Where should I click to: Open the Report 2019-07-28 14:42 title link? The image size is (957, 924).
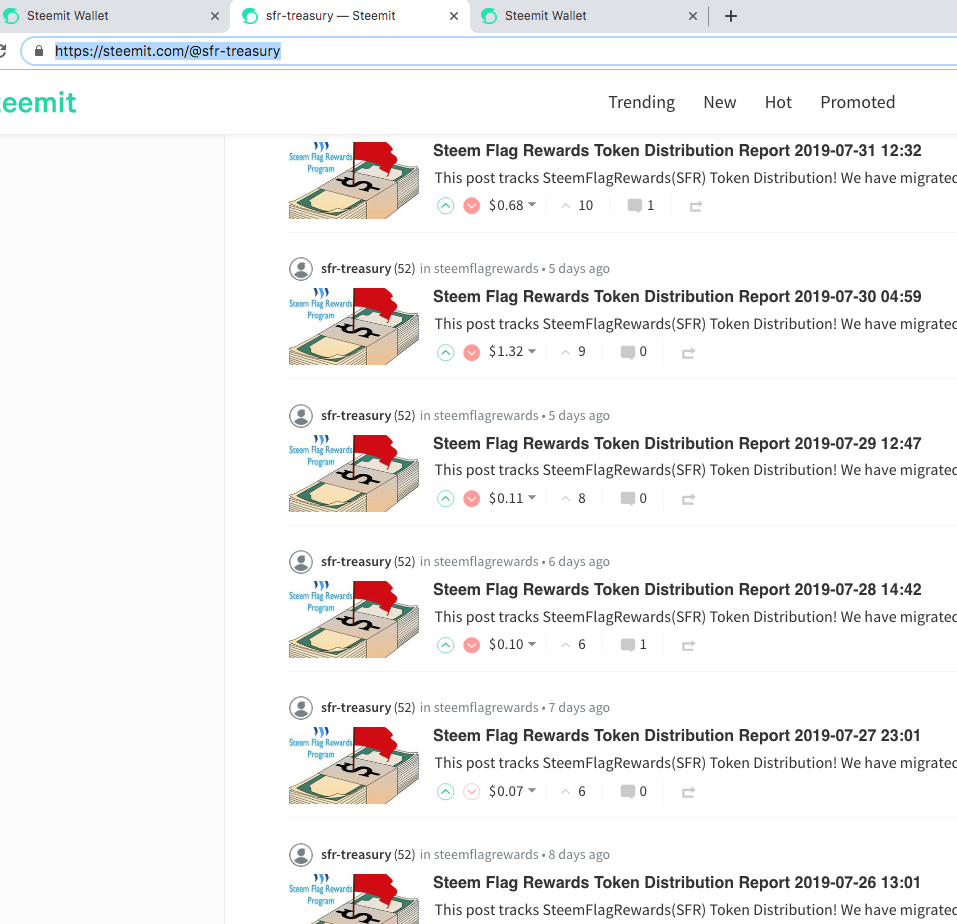pyautogui.click(x=677, y=590)
